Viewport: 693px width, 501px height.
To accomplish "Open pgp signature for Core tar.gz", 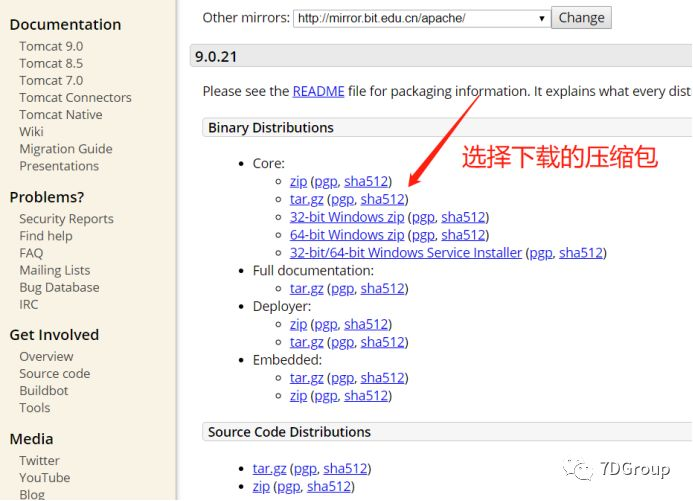I will point(343,200).
